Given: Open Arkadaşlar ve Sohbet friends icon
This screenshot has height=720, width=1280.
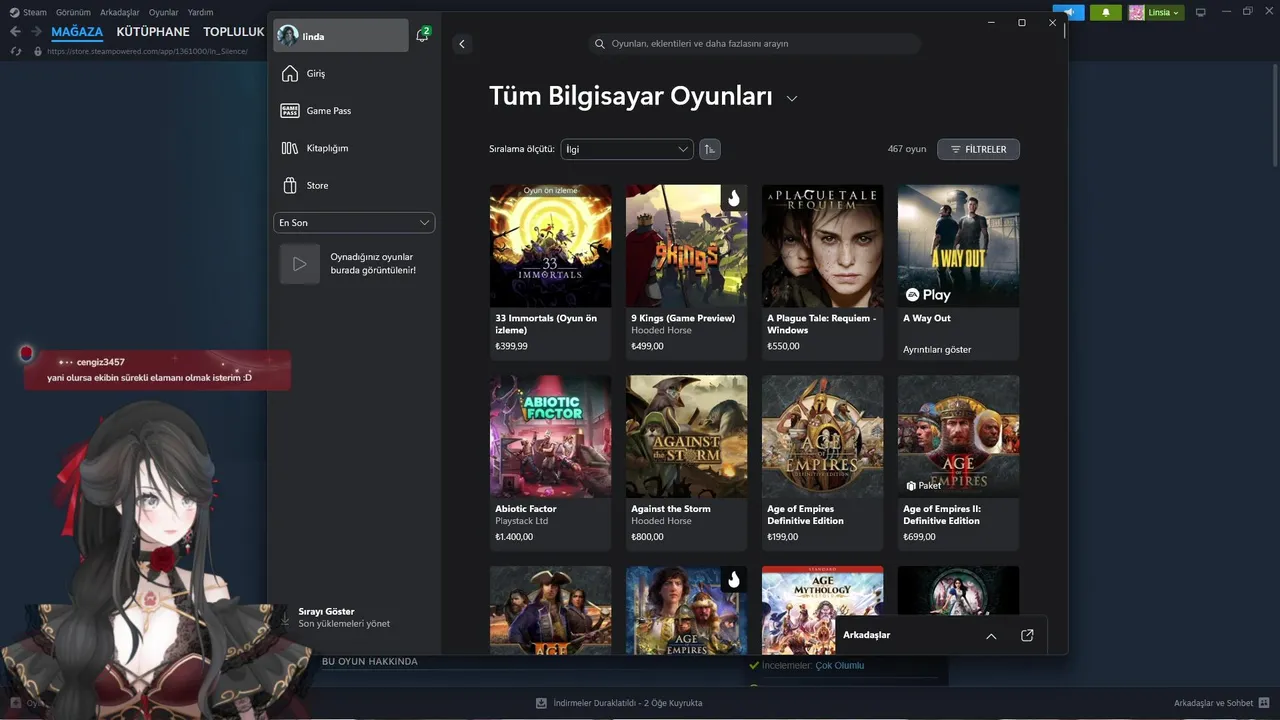Looking at the screenshot, I should click(1266, 703).
